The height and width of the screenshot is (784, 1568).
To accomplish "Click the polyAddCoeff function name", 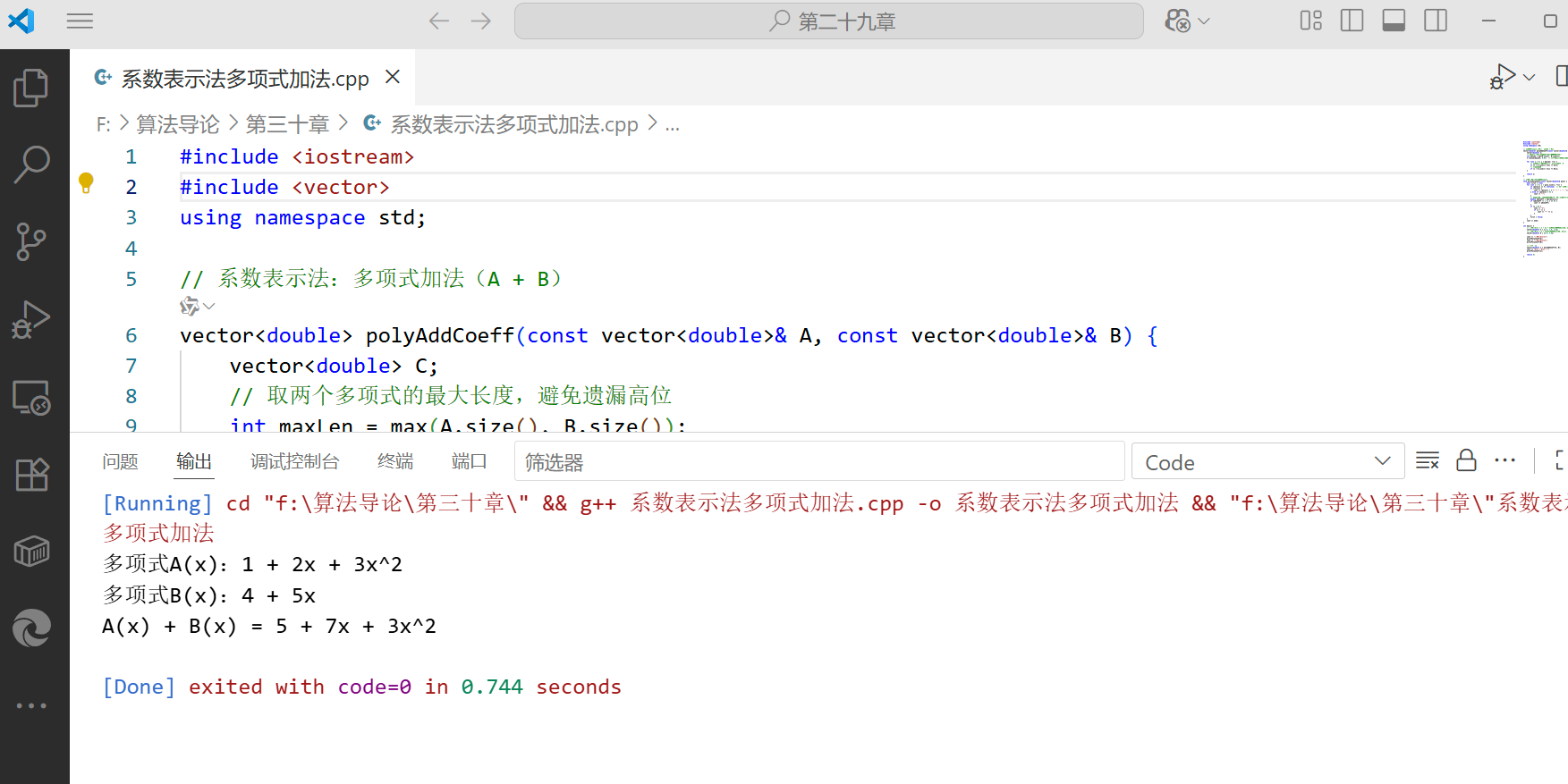I will coord(440,336).
